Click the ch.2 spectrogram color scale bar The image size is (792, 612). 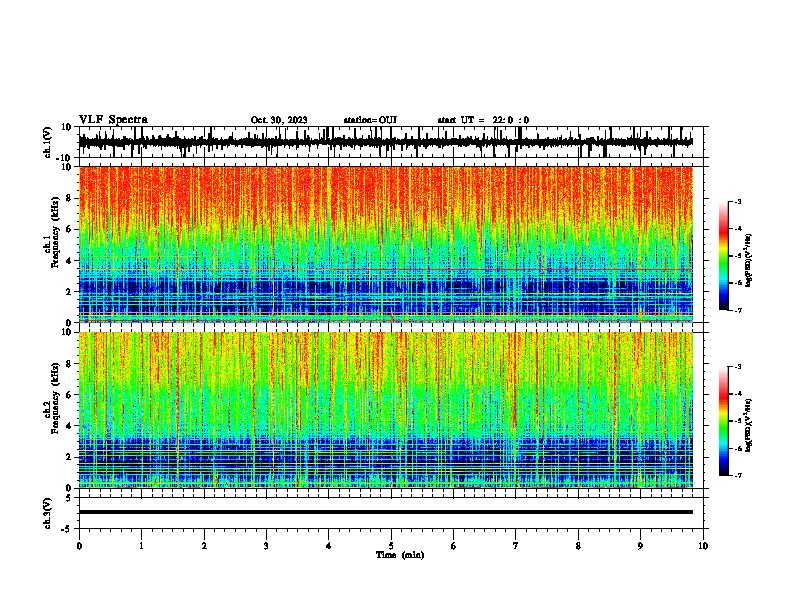724,421
